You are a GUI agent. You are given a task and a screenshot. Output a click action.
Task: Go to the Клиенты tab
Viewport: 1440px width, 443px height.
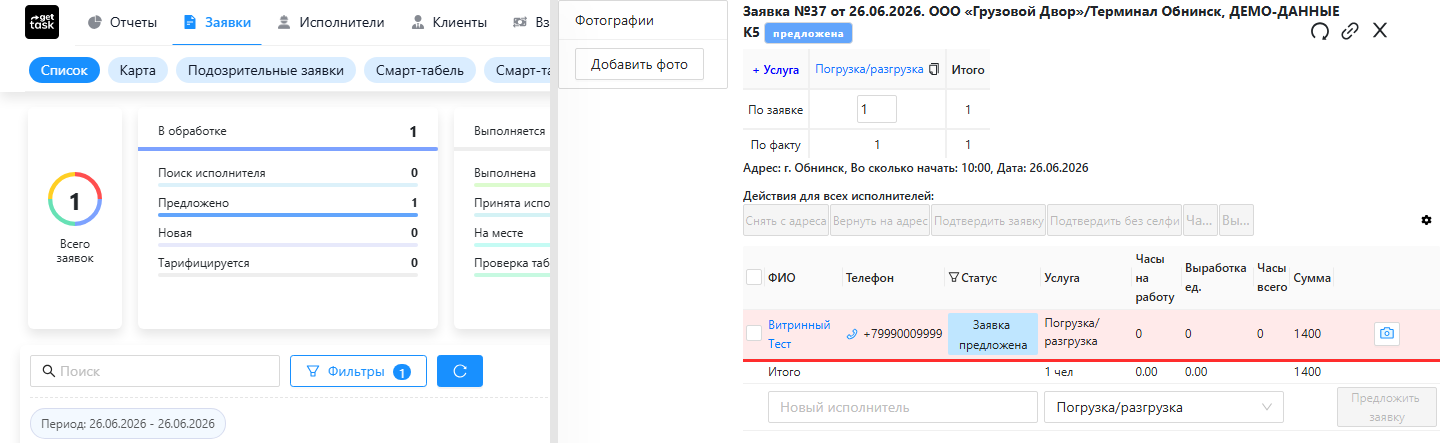(448, 22)
